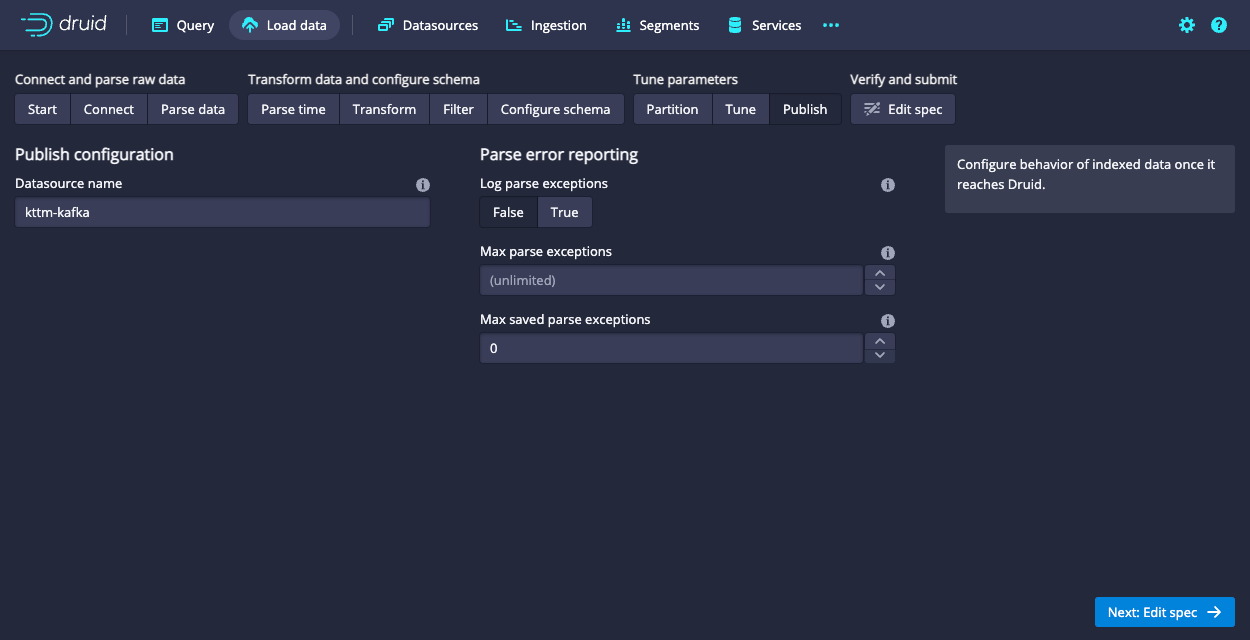Select the Publish stage toggle button

pyautogui.click(x=805, y=109)
